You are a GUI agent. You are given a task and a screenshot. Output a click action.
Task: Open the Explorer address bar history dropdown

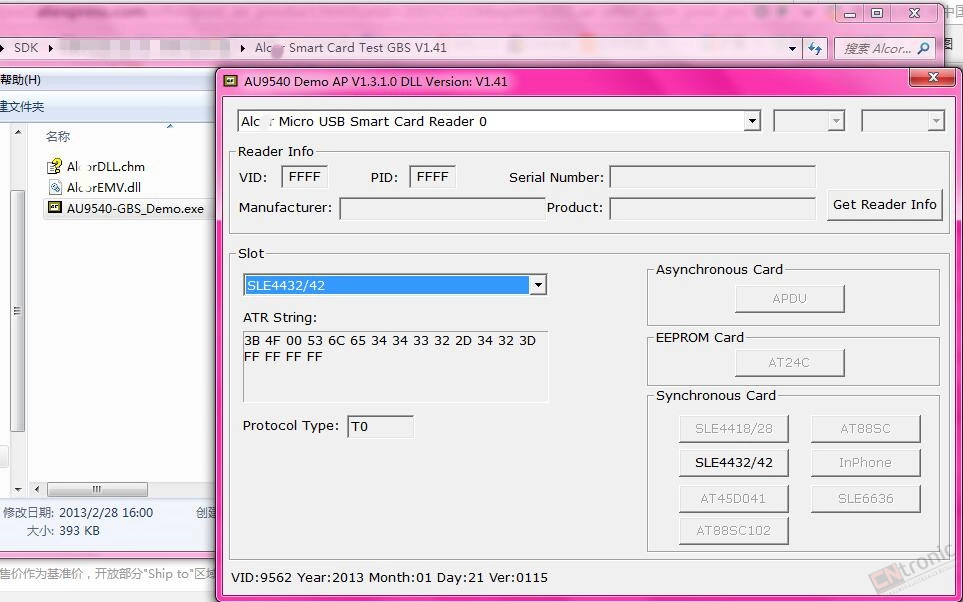click(792, 49)
